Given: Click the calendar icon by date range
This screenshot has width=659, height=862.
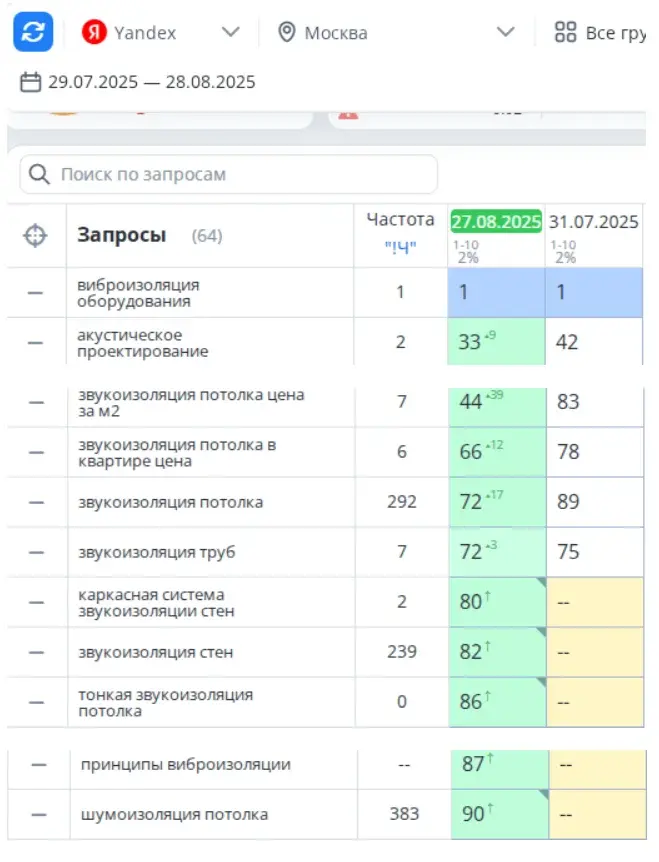Looking at the screenshot, I should pyautogui.click(x=31, y=82).
